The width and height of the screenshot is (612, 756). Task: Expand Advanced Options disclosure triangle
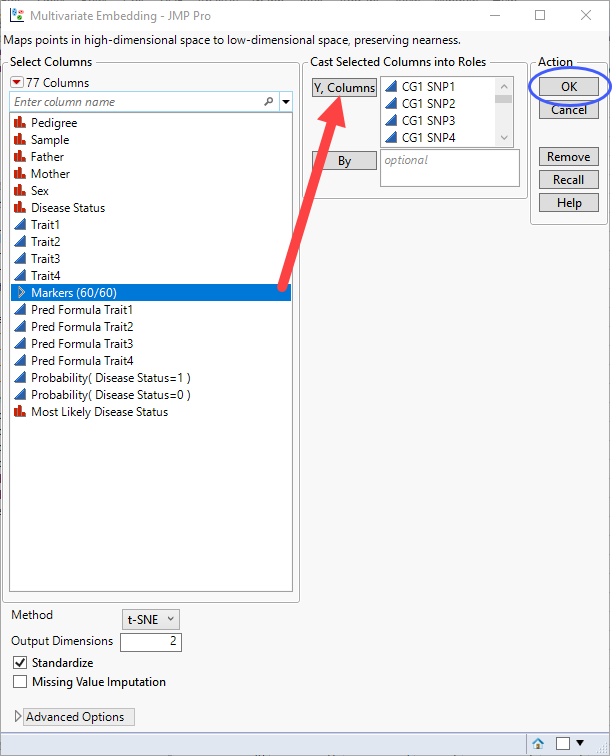pyautogui.click(x=18, y=716)
